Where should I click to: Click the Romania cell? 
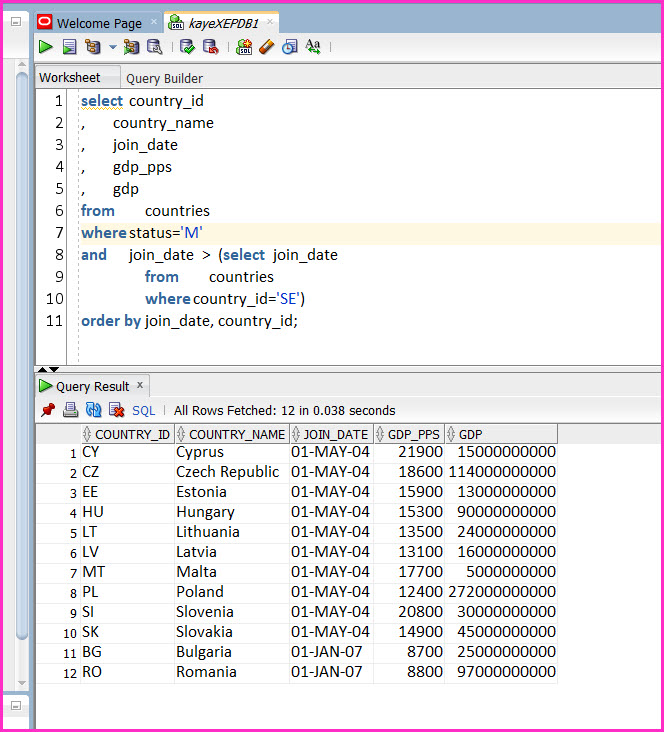tap(232, 672)
